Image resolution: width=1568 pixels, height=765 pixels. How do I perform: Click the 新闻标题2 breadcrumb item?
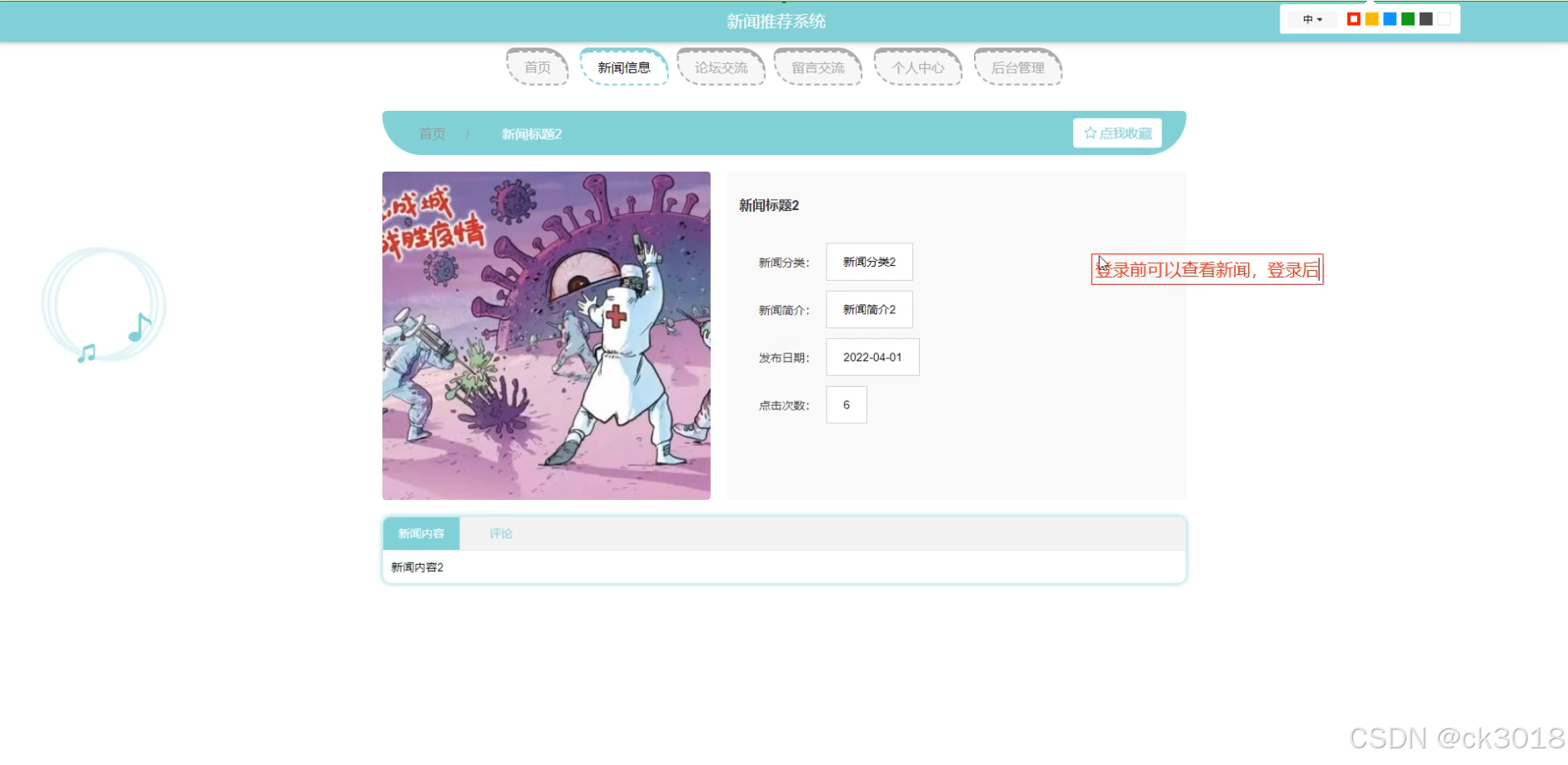tap(532, 134)
